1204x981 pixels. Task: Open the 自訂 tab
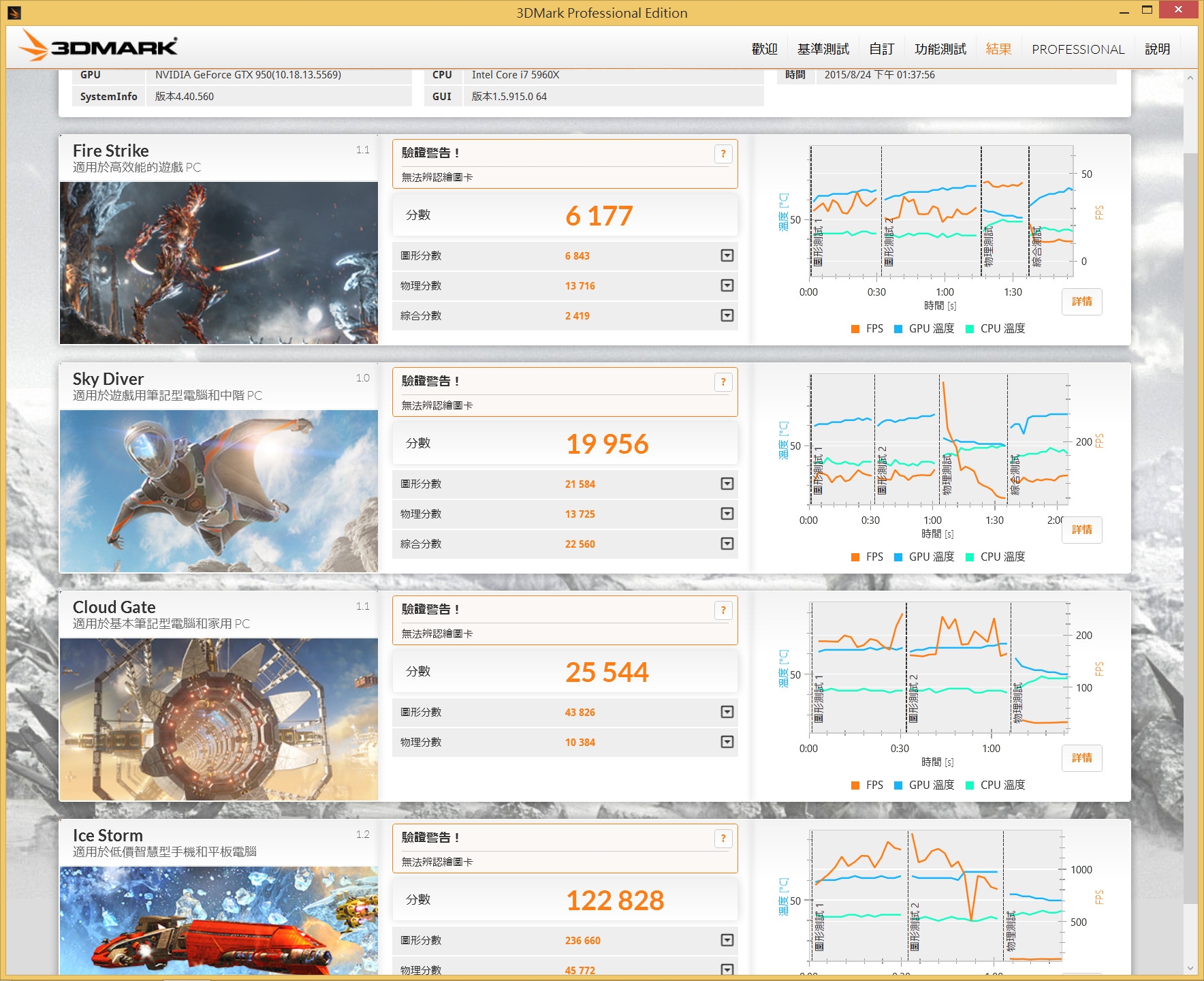(881, 49)
